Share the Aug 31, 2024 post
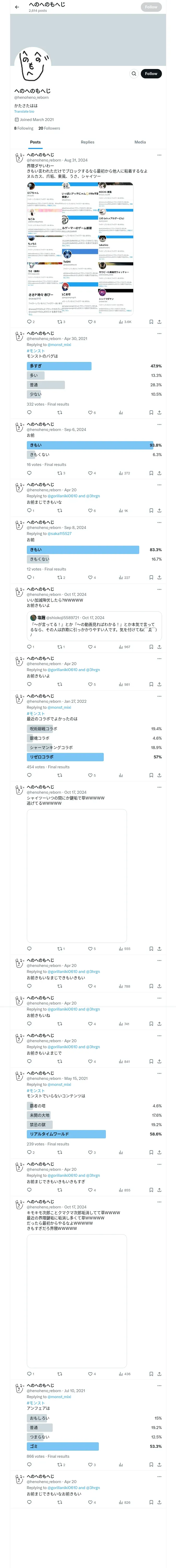Viewport: 176px width, 1568px height. (159, 321)
